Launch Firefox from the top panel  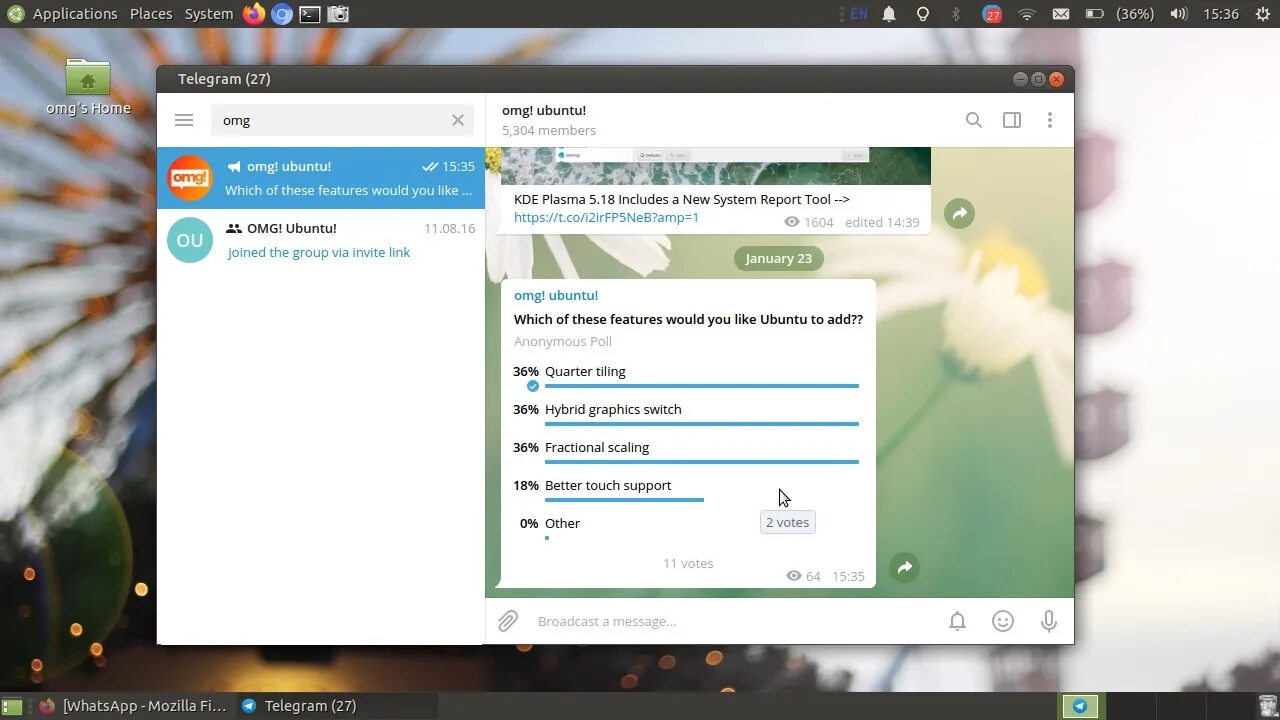[254, 14]
